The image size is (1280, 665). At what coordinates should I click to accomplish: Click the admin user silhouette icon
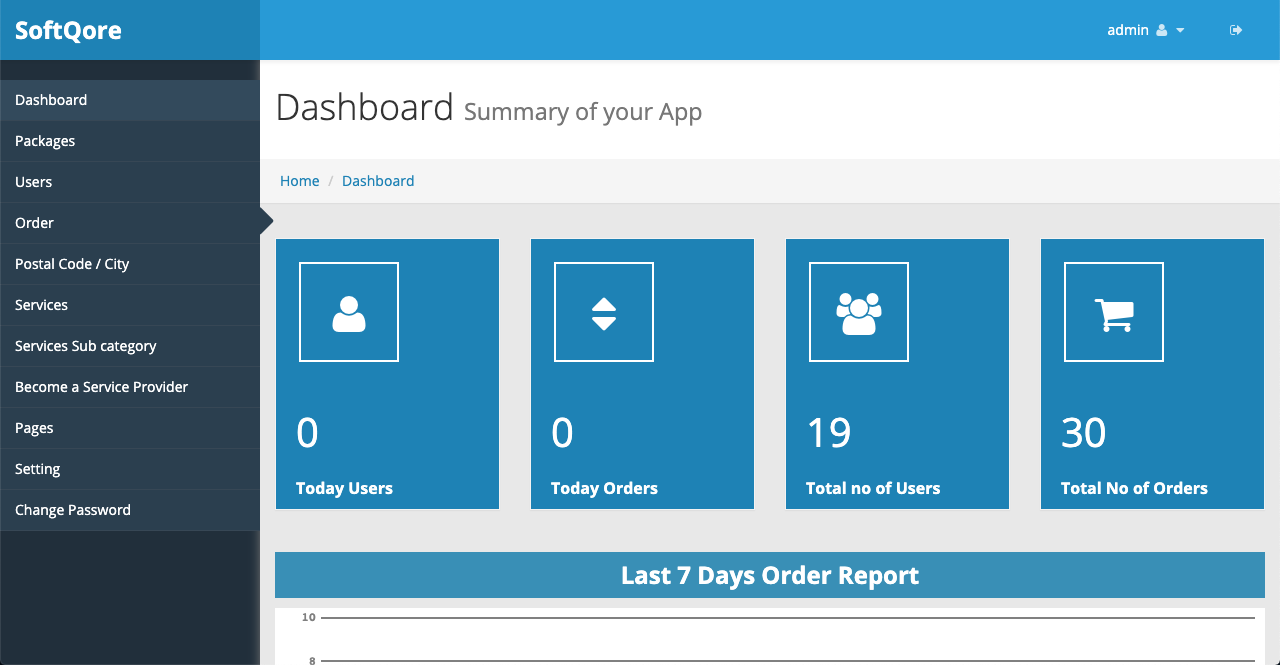click(x=1161, y=30)
